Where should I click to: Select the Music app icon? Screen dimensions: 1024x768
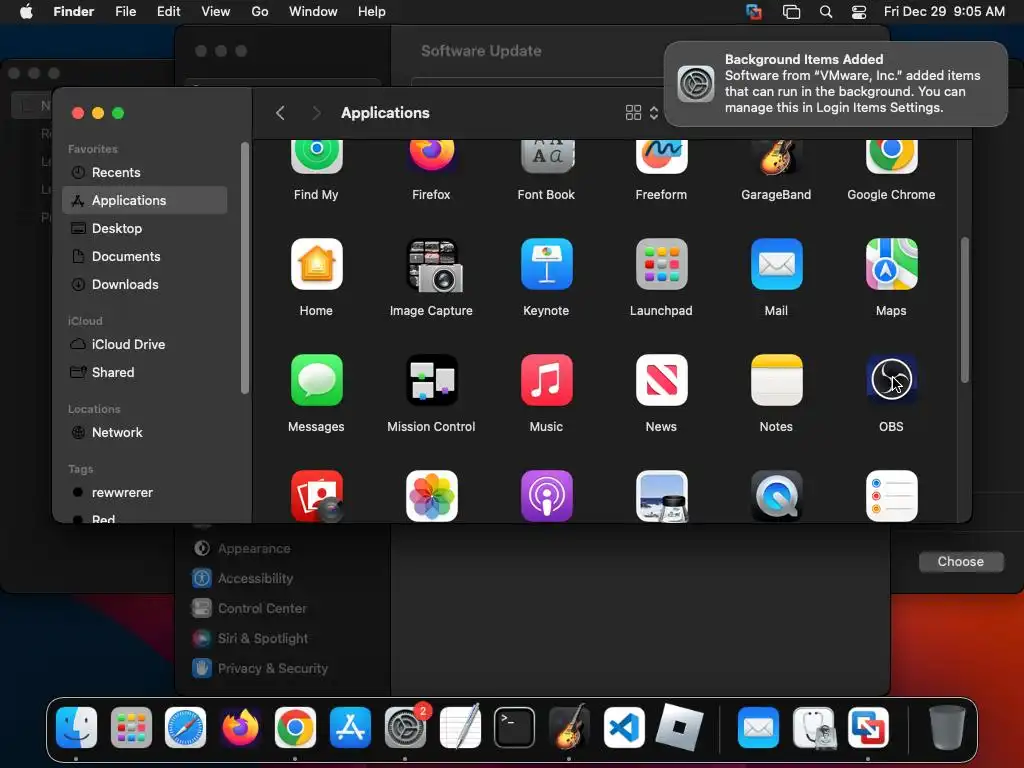click(x=546, y=380)
